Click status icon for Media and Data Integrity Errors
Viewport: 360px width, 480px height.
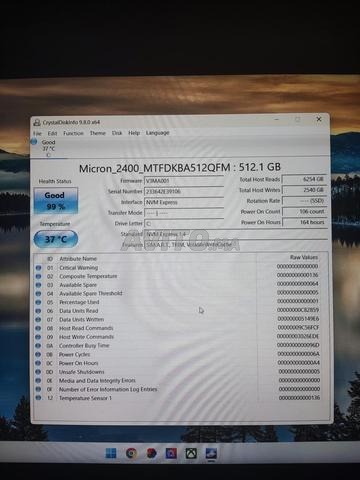tap(38, 380)
